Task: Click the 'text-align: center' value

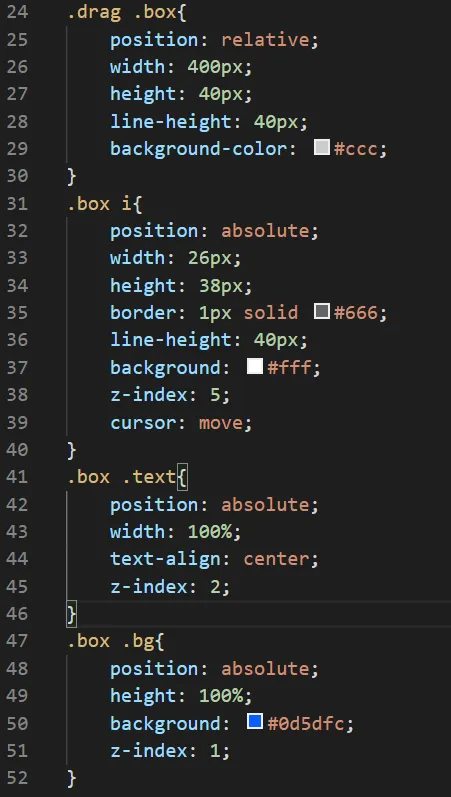Action: (x=276, y=560)
